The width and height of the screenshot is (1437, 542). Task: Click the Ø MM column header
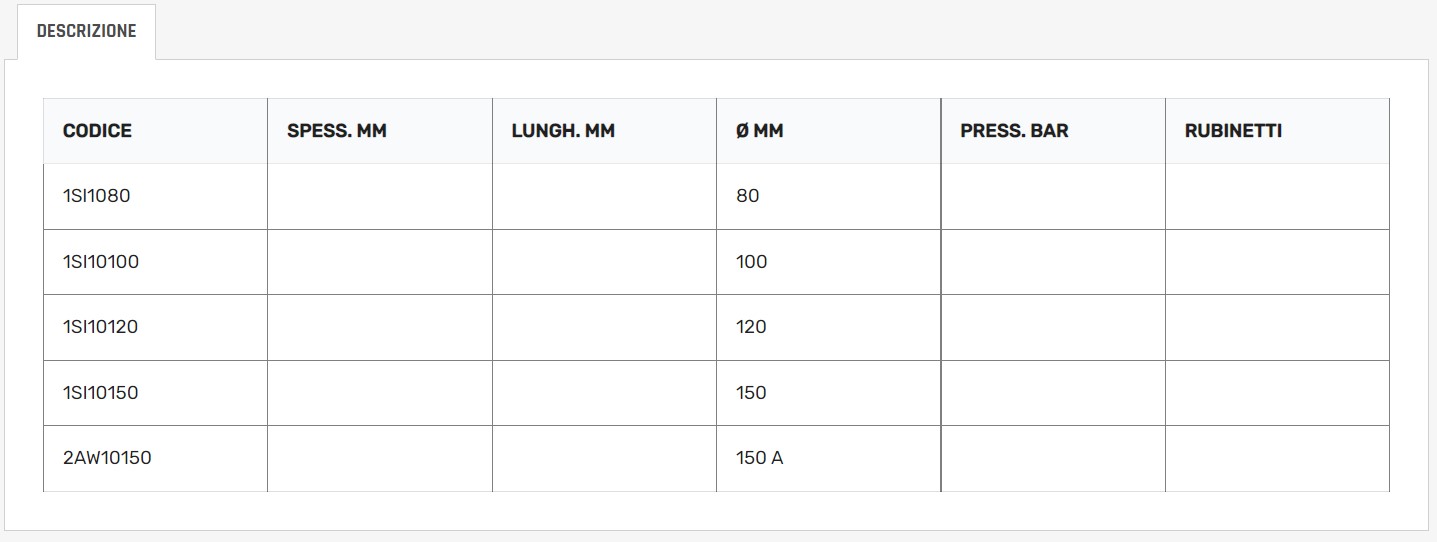click(759, 131)
